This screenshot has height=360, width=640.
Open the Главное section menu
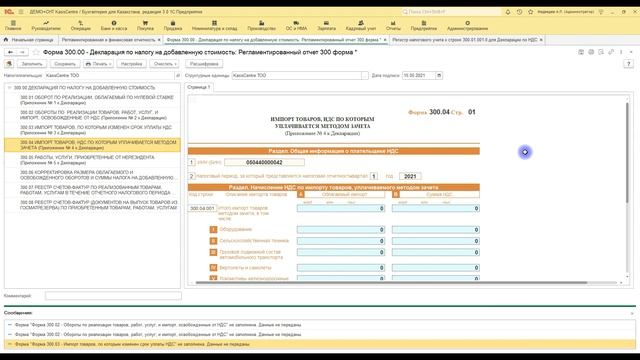13,26
